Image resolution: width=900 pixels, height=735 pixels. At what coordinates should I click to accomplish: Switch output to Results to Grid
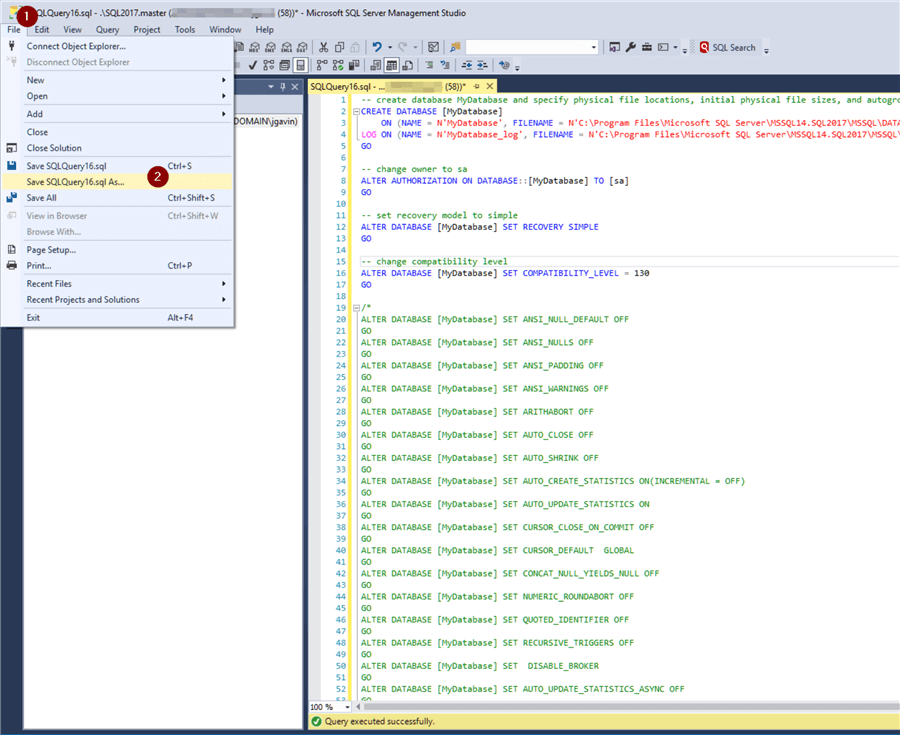391,65
